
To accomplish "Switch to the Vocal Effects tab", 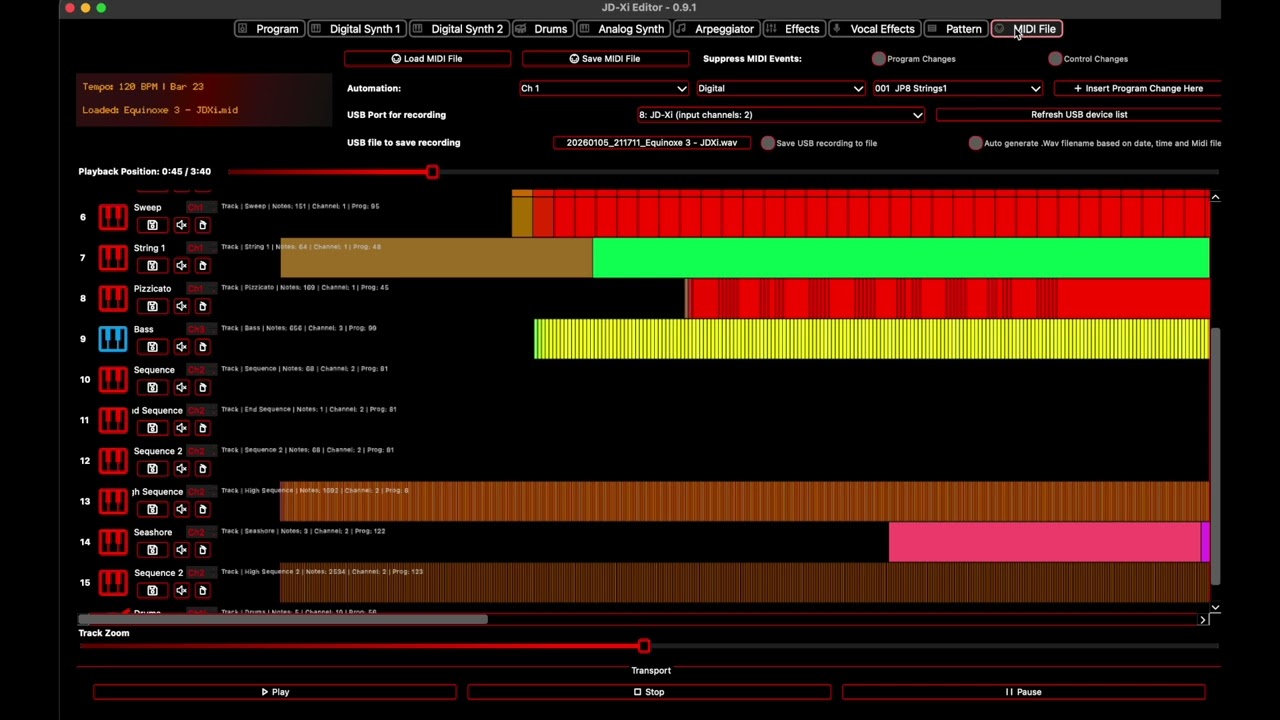I will click(x=874, y=29).
